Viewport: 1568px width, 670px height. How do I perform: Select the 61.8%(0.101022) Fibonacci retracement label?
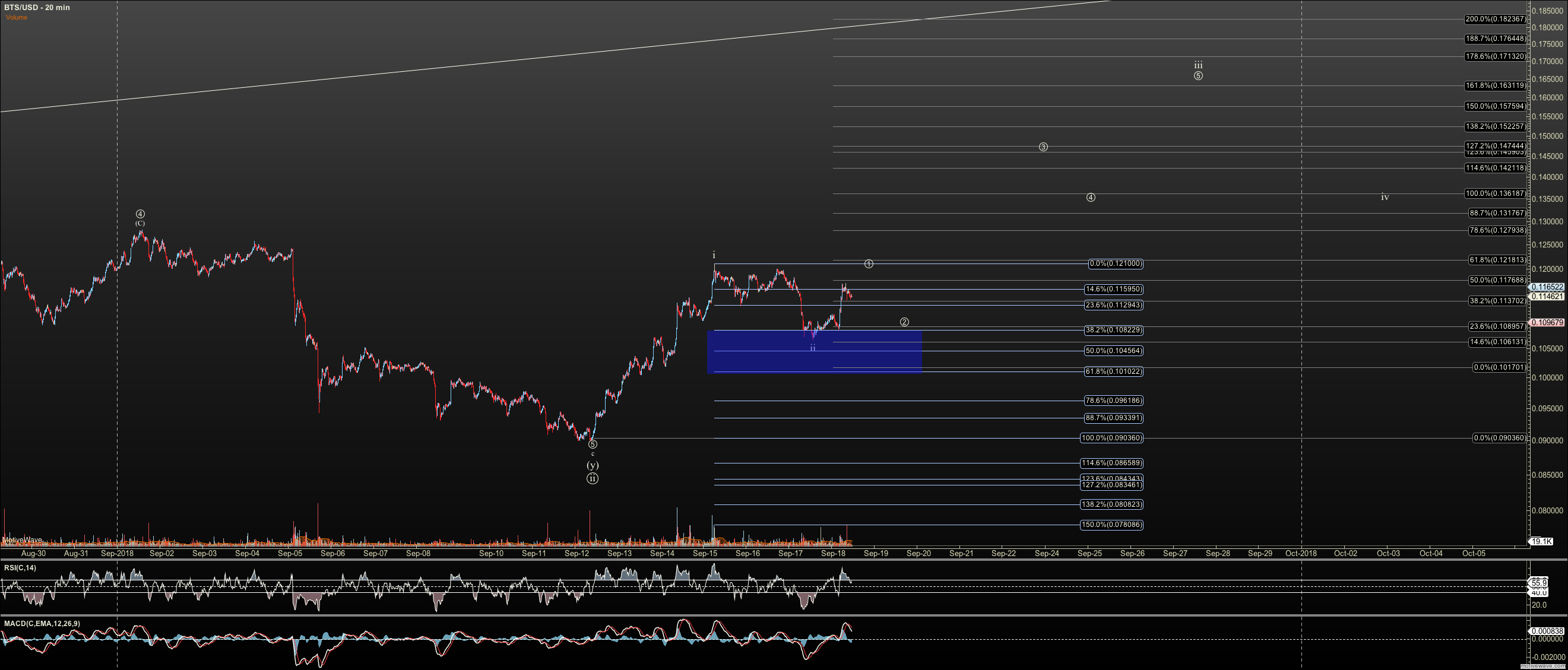click(1113, 371)
